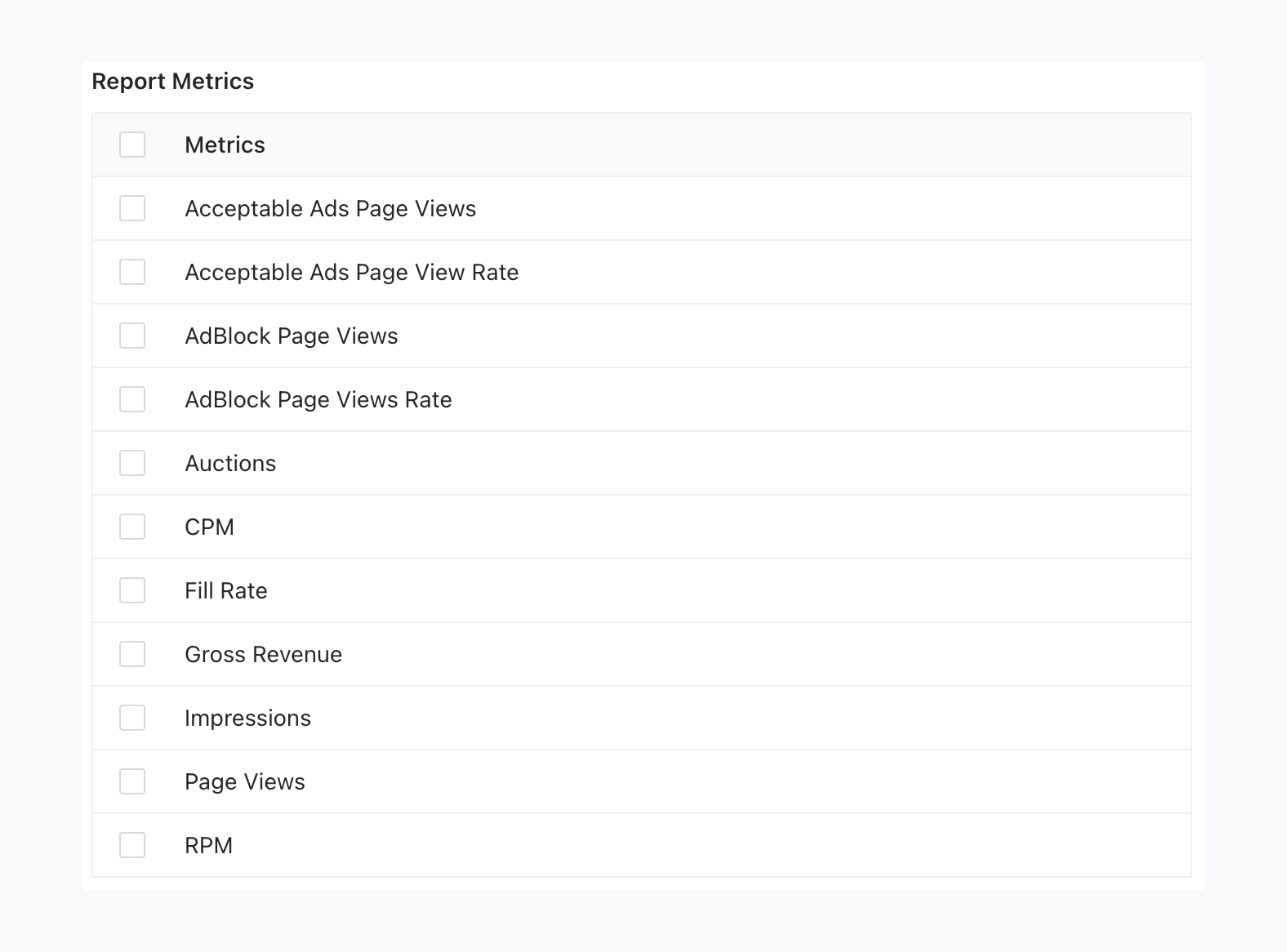This screenshot has height=952, width=1287.
Task: Check AdBlock Page Views Rate metric
Action: point(131,399)
